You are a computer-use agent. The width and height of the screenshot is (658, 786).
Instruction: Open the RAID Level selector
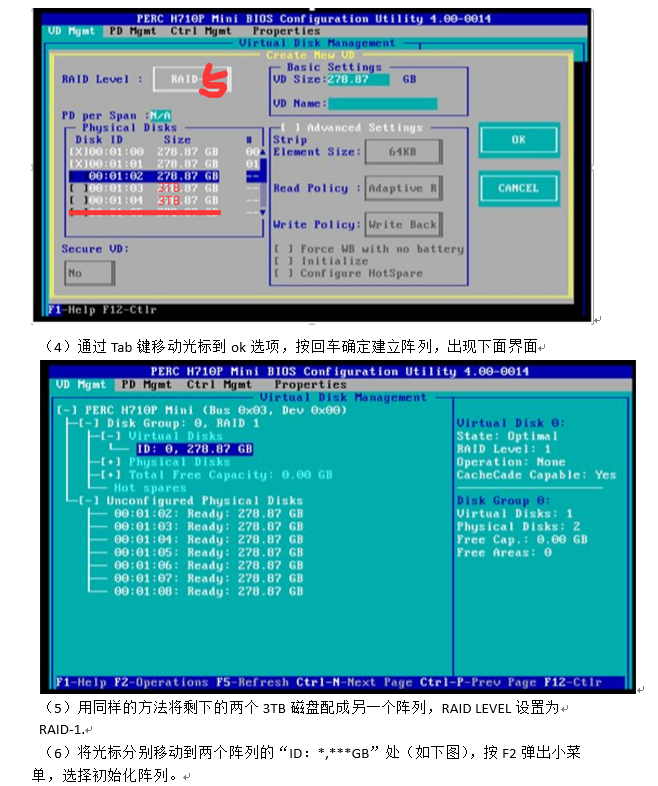coord(192,79)
